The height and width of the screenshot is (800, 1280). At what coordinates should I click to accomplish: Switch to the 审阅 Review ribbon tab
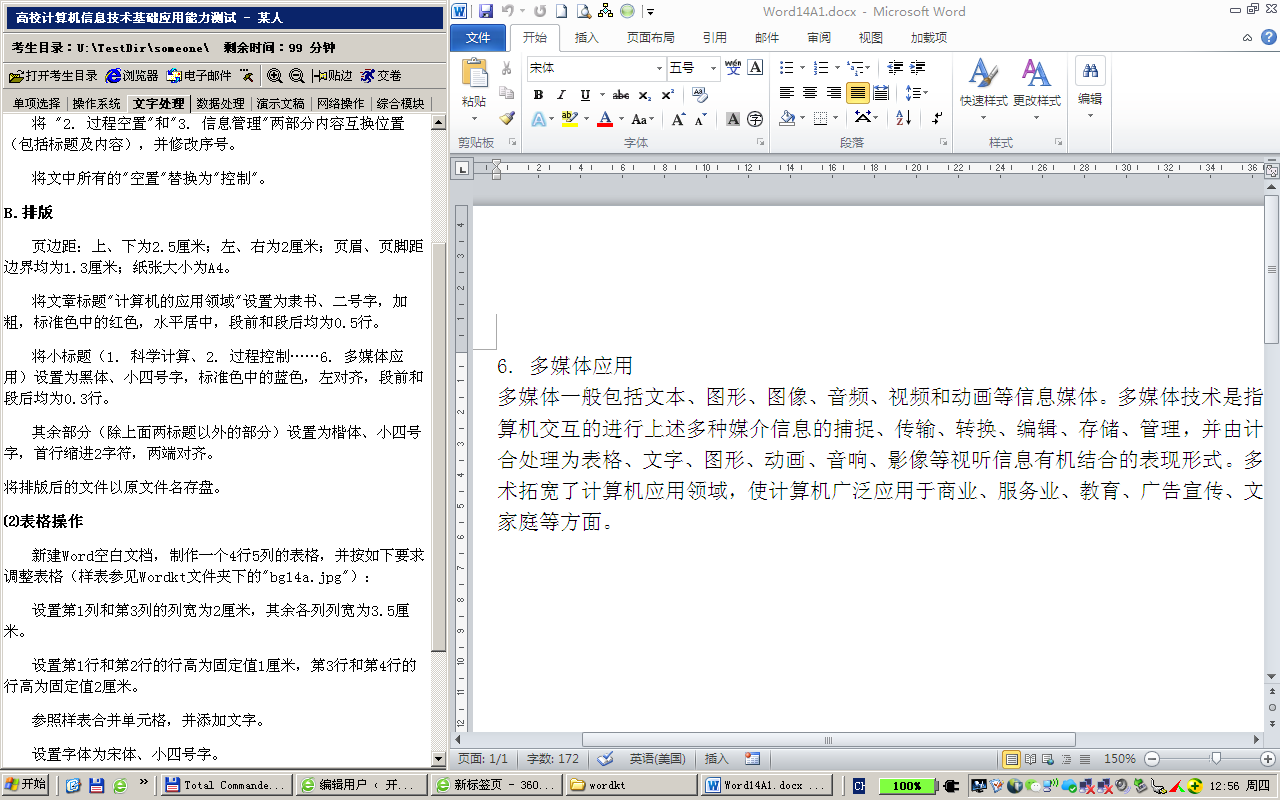click(x=819, y=38)
